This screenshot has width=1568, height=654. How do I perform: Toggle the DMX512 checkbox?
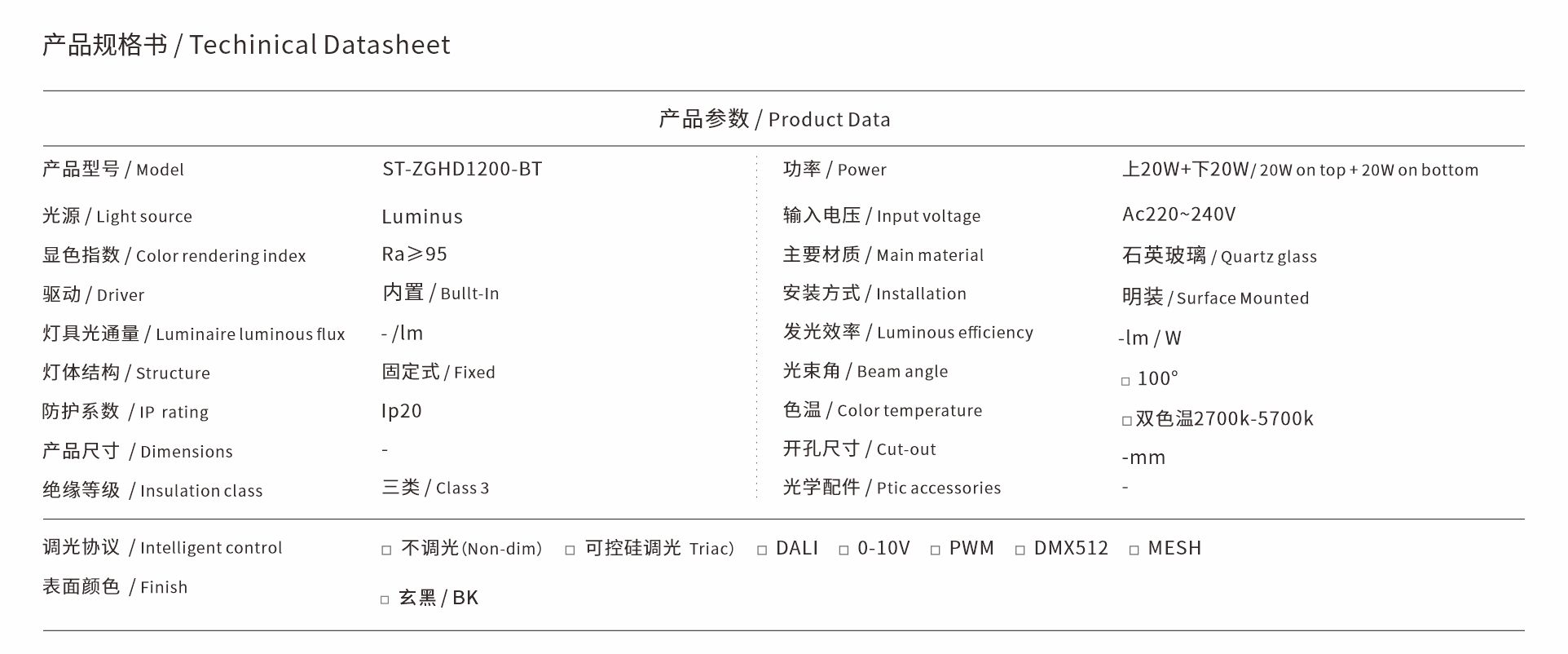(1020, 550)
